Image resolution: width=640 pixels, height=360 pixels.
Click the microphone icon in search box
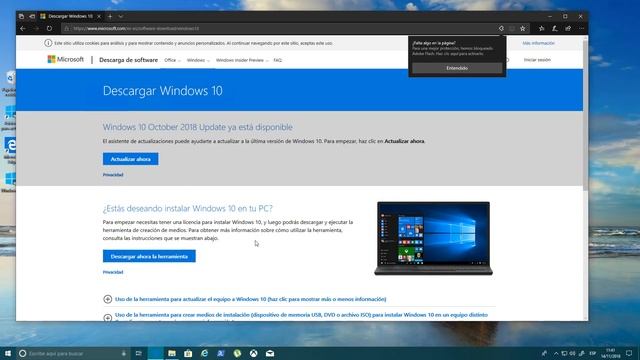tap(124, 353)
